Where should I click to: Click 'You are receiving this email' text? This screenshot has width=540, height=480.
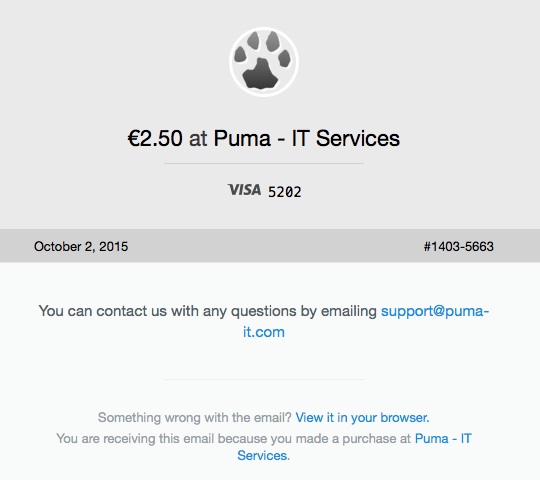pyautogui.click(x=136, y=438)
